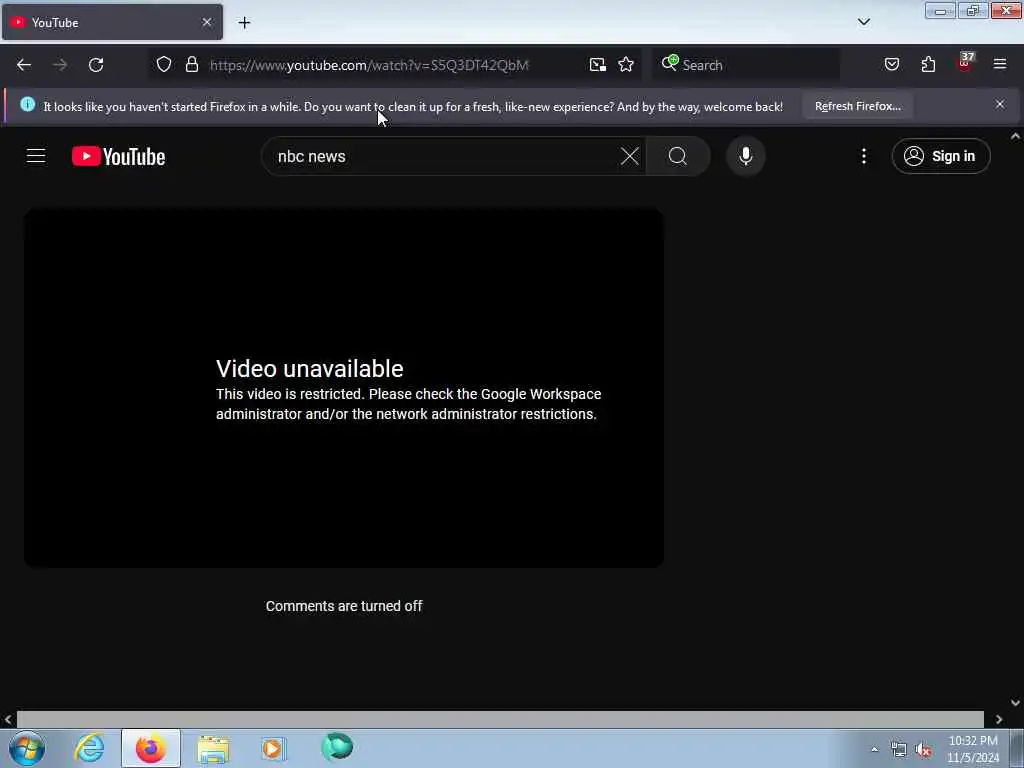Open Windows Explorer folder from the taskbar

[213, 748]
